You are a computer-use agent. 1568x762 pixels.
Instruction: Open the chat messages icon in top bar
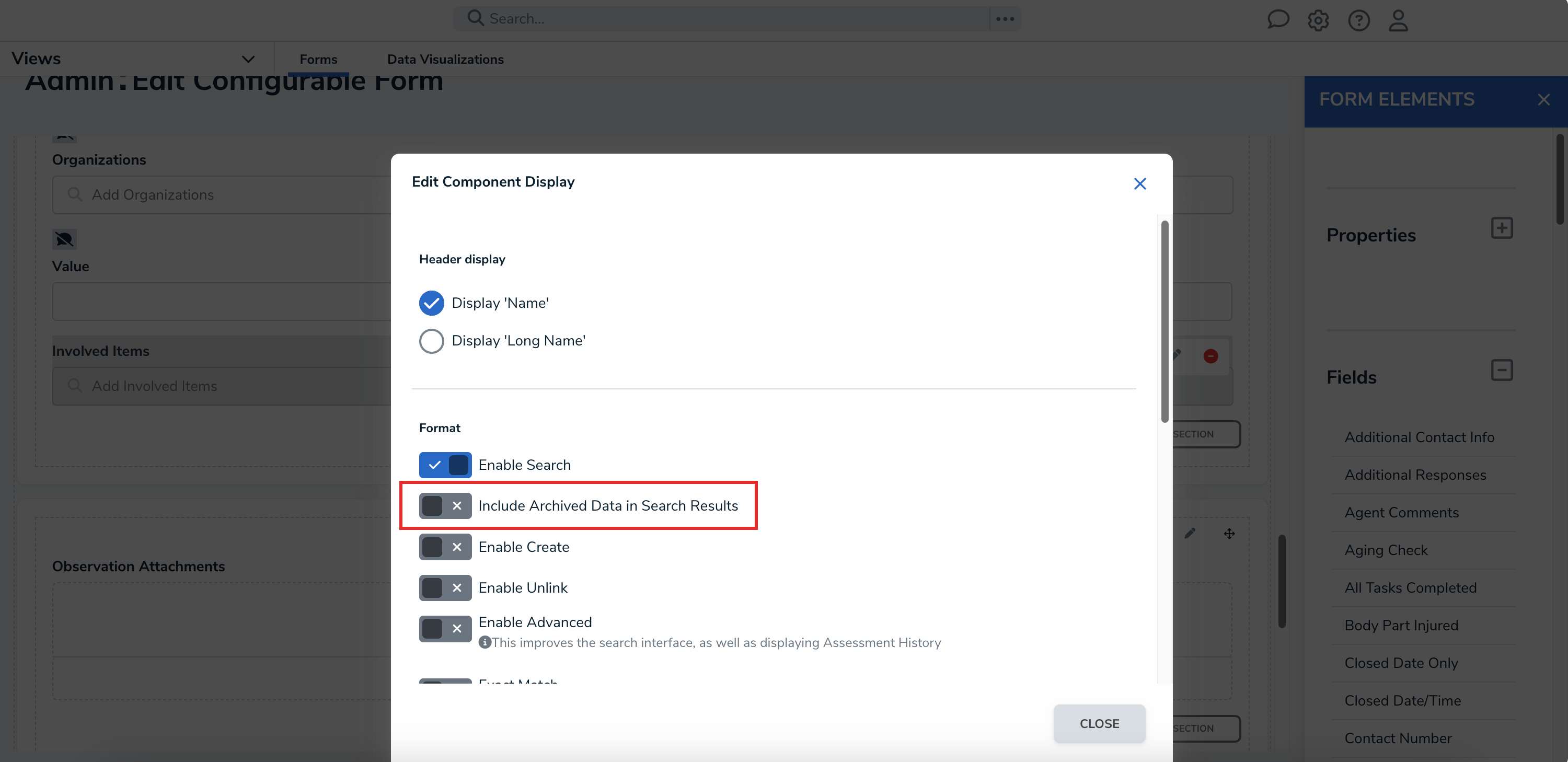tap(1278, 20)
